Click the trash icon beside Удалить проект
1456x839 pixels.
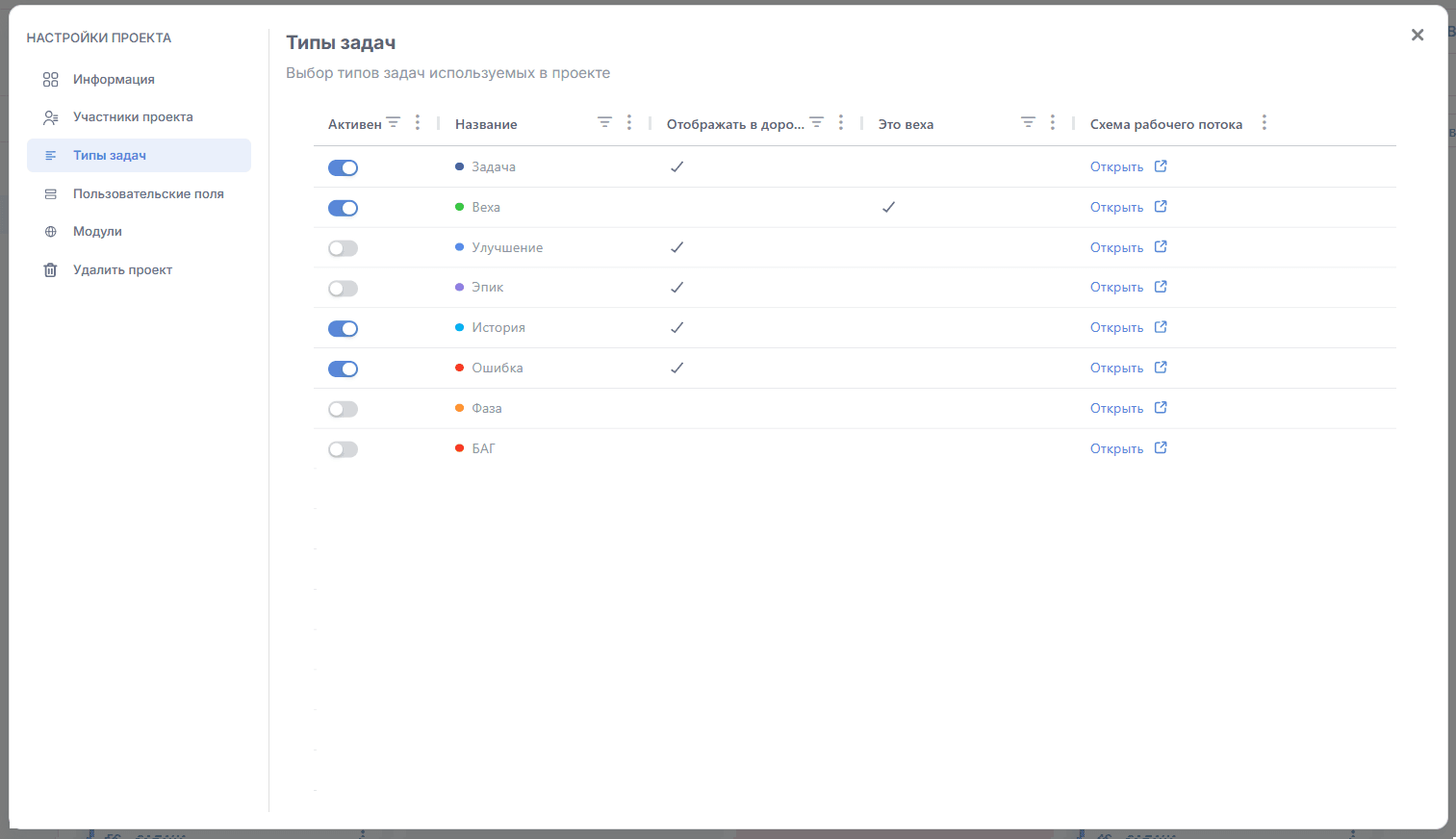(51, 270)
